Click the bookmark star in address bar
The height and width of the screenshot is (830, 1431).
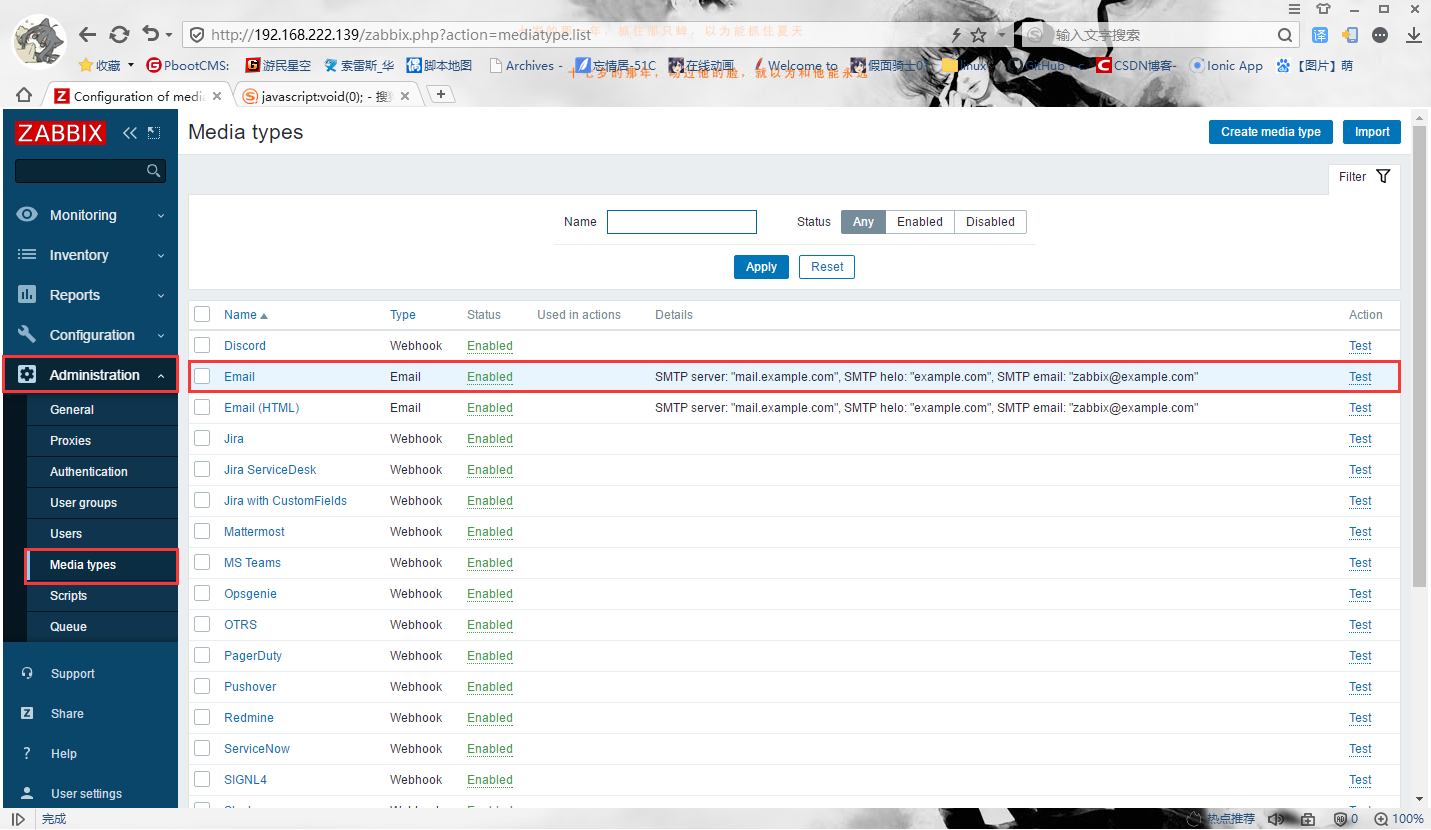(x=978, y=35)
